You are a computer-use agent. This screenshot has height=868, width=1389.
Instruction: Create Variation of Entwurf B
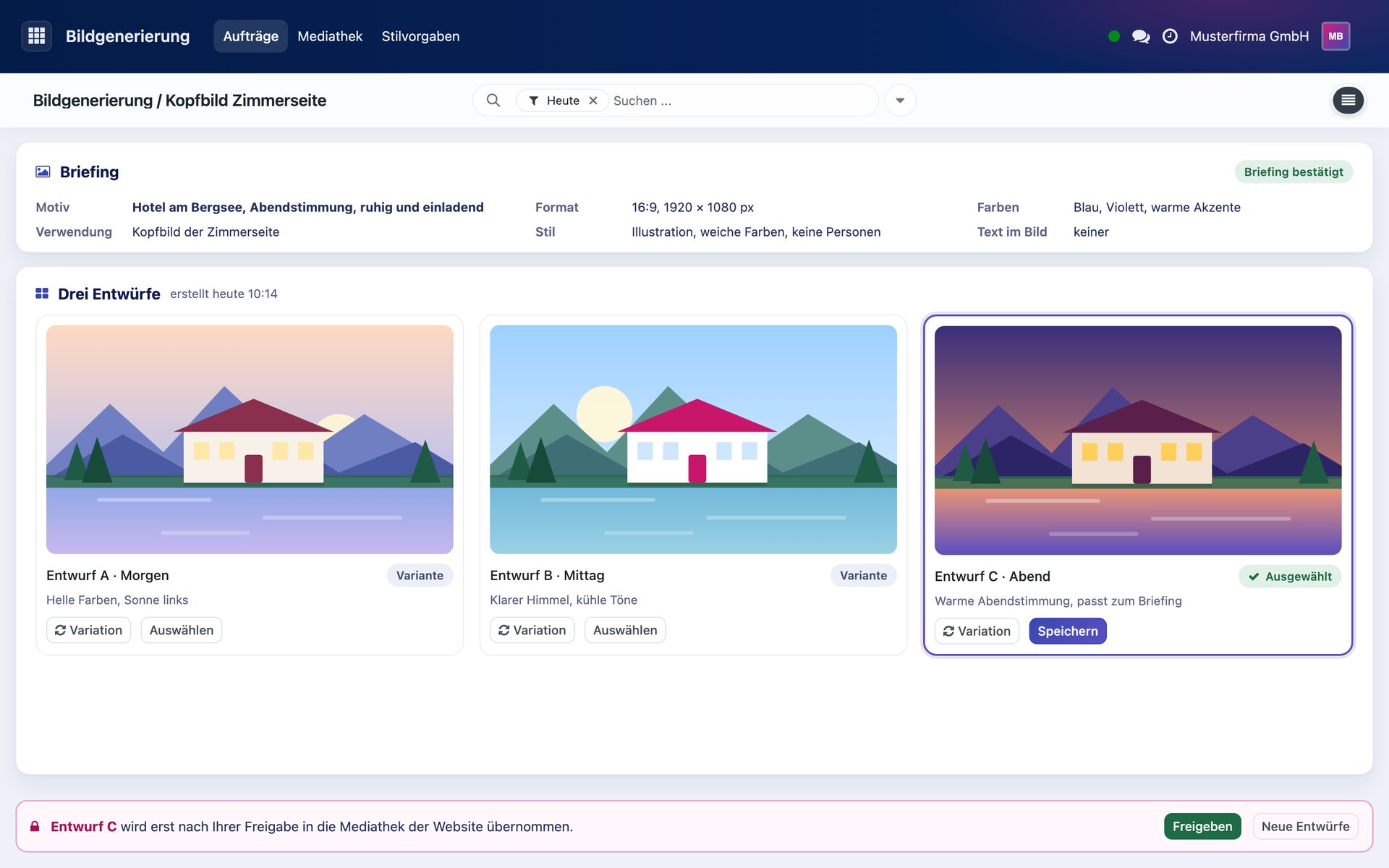click(x=532, y=630)
